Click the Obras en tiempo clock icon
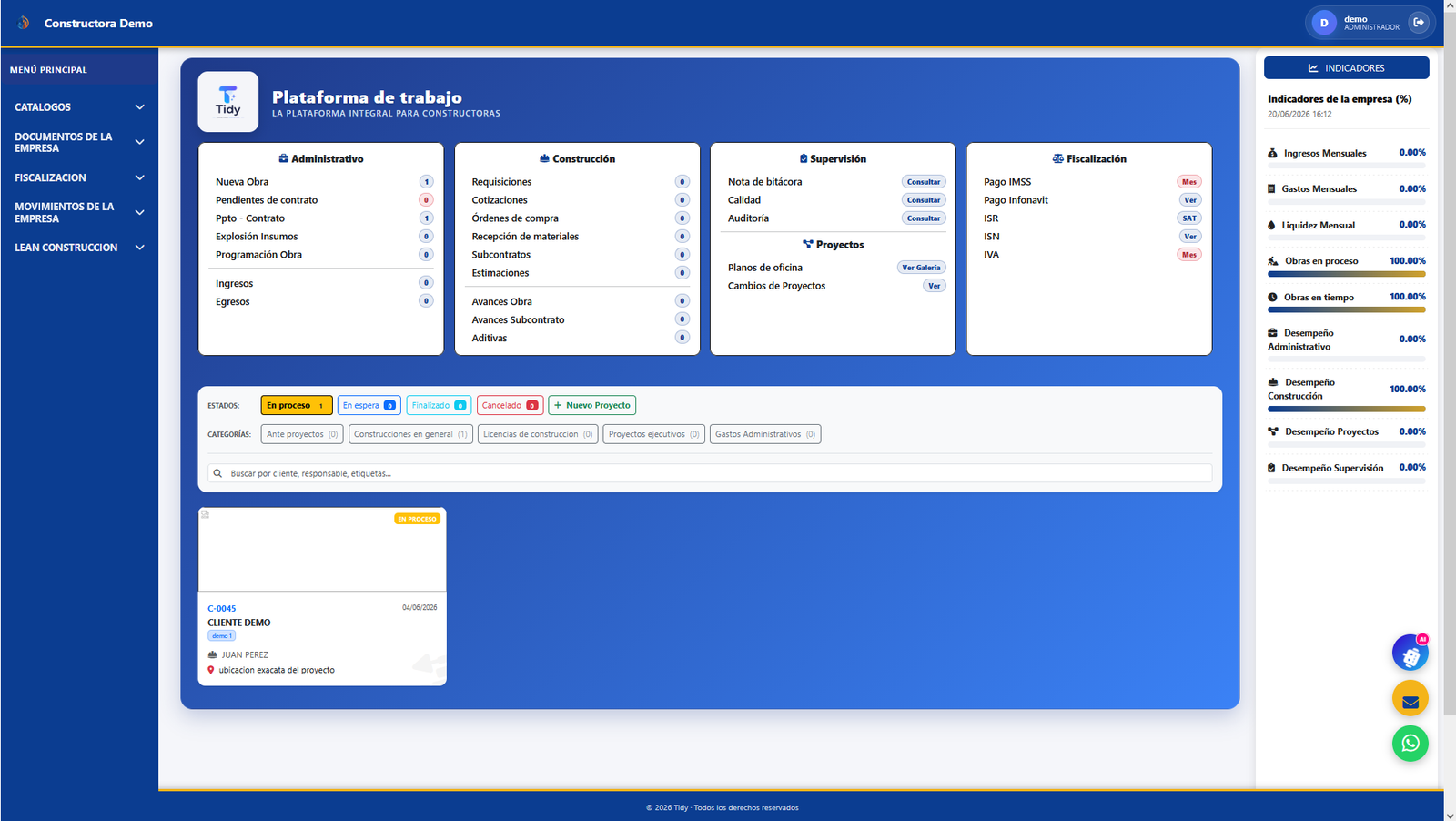1456x821 pixels. click(x=1272, y=297)
